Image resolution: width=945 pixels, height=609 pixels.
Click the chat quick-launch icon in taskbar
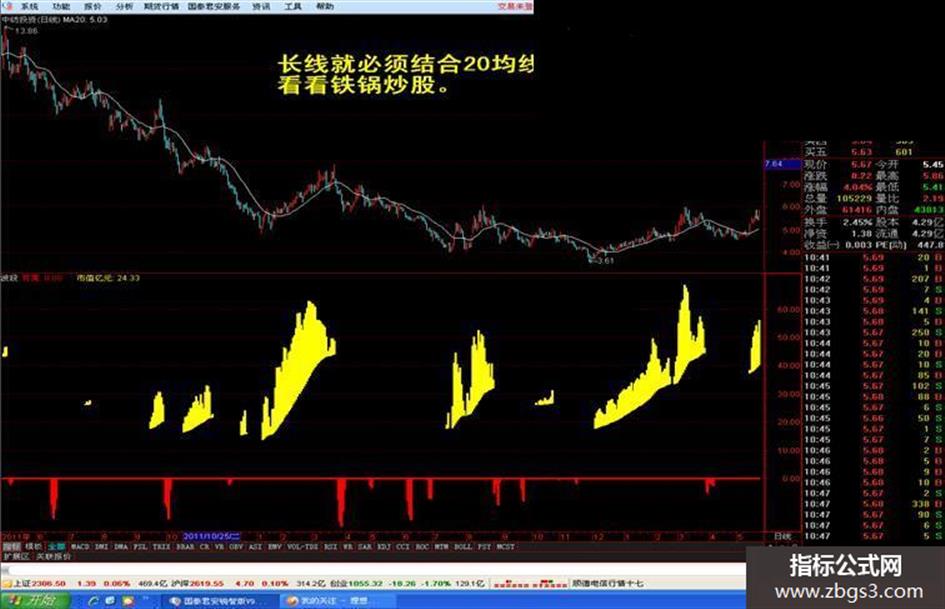tap(128, 601)
